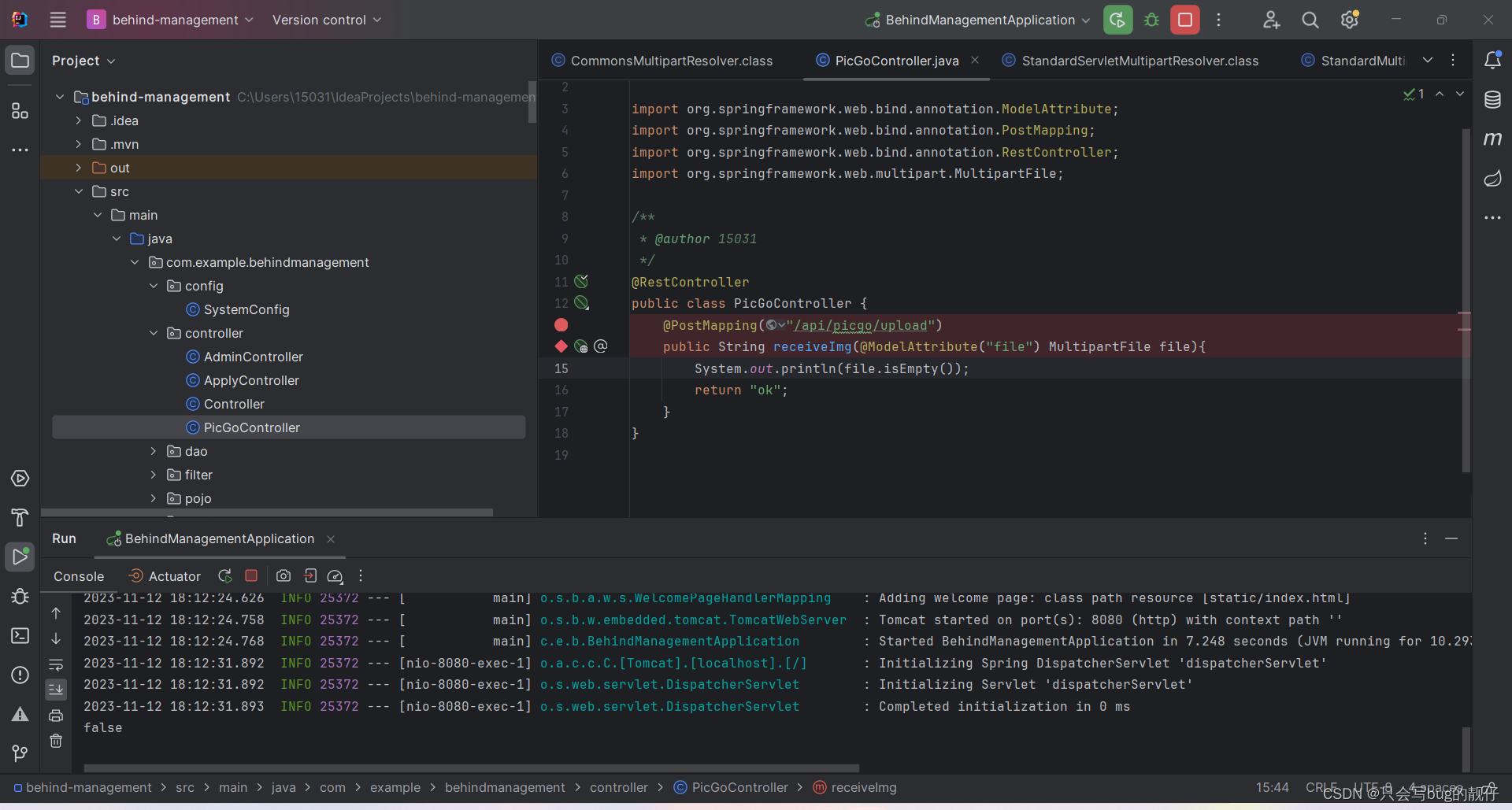Viewport: 1512px width, 810px height.
Task: Open the Structure tool window
Action: [20, 111]
